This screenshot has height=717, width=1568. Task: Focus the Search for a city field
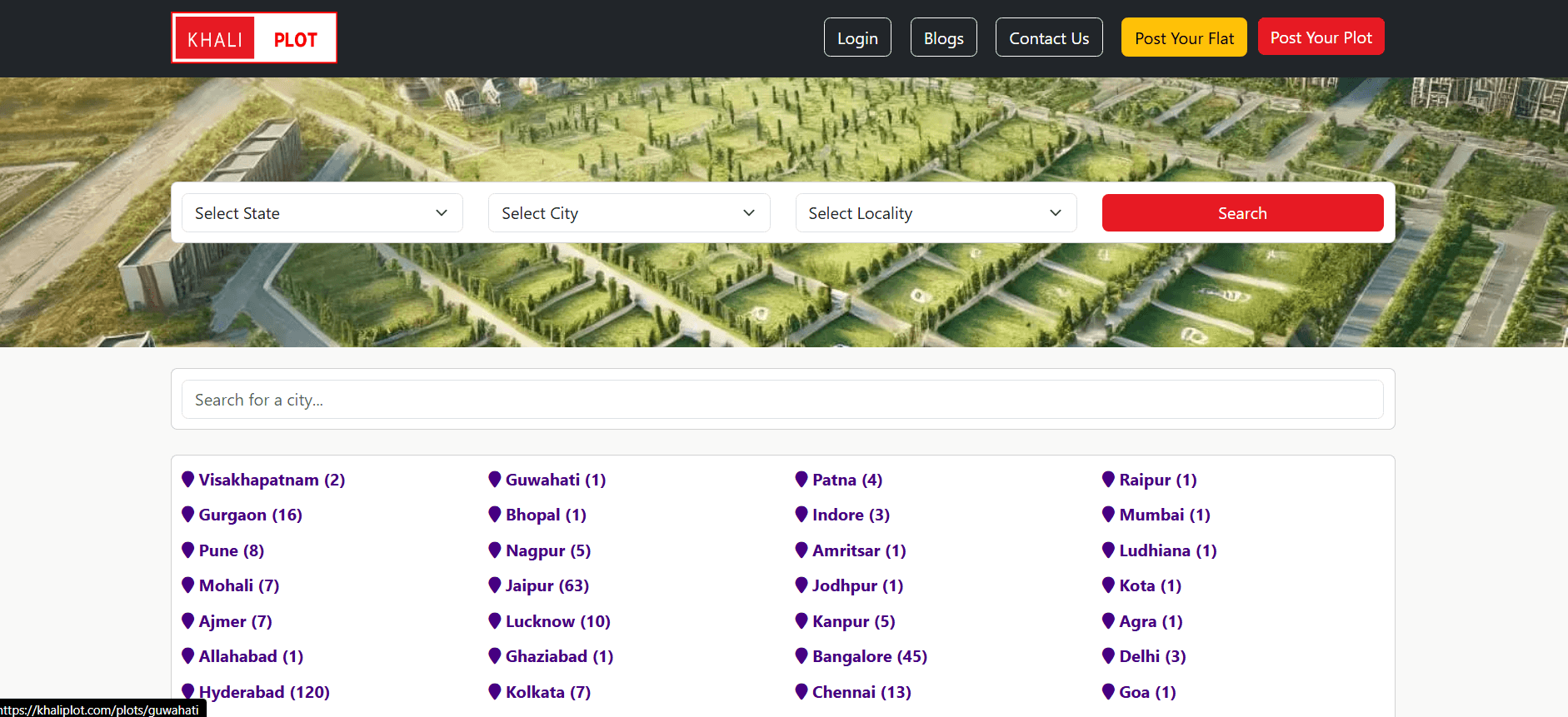point(782,400)
